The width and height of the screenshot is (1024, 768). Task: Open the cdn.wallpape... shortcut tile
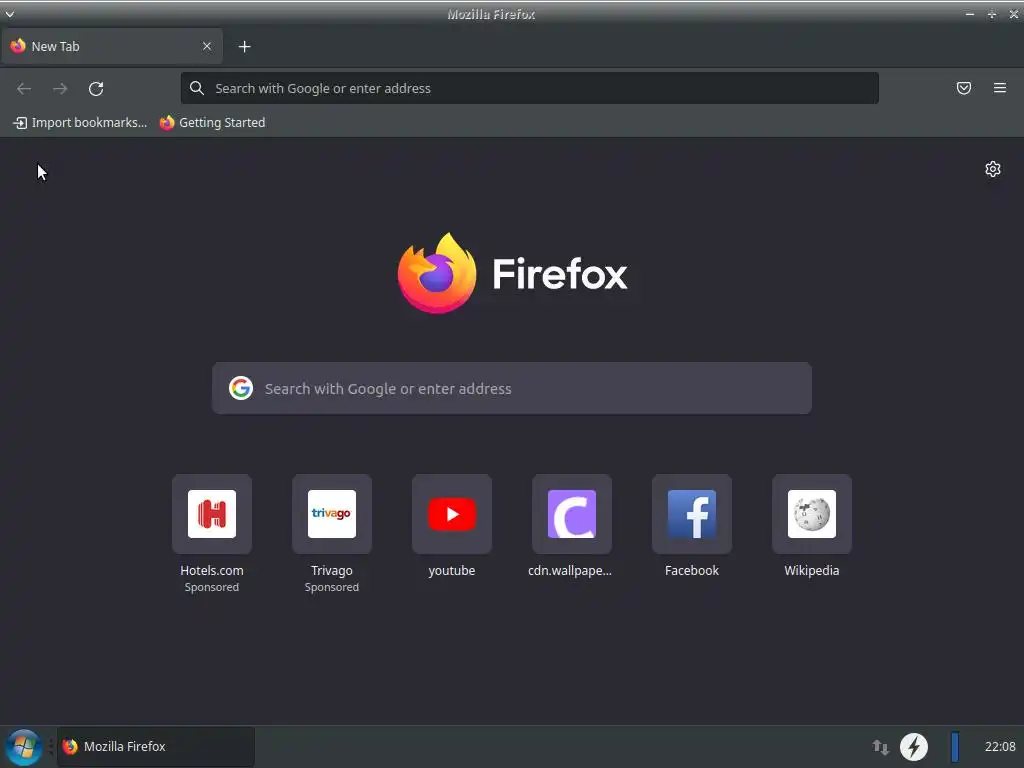click(572, 514)
